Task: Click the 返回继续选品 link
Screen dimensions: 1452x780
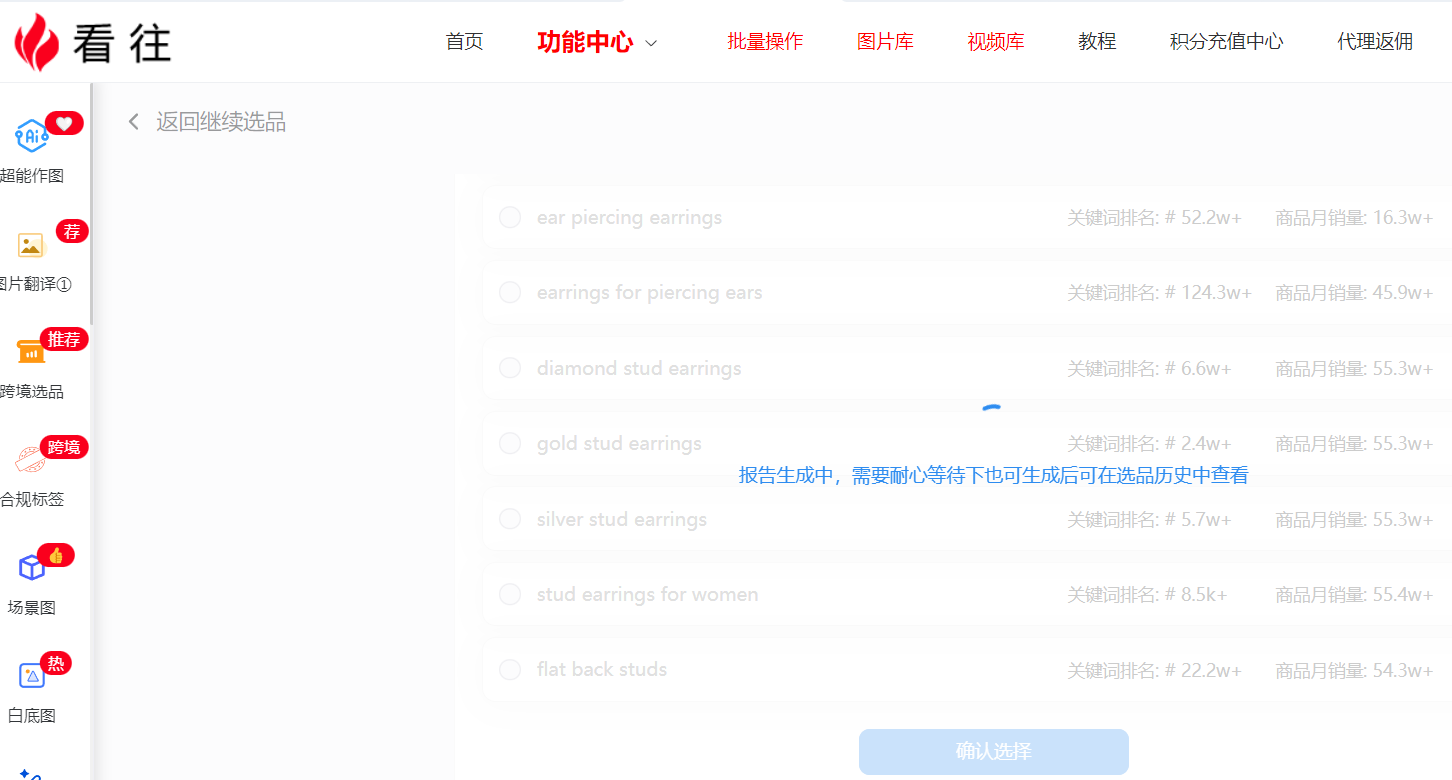Action: [x=221, y=122]
